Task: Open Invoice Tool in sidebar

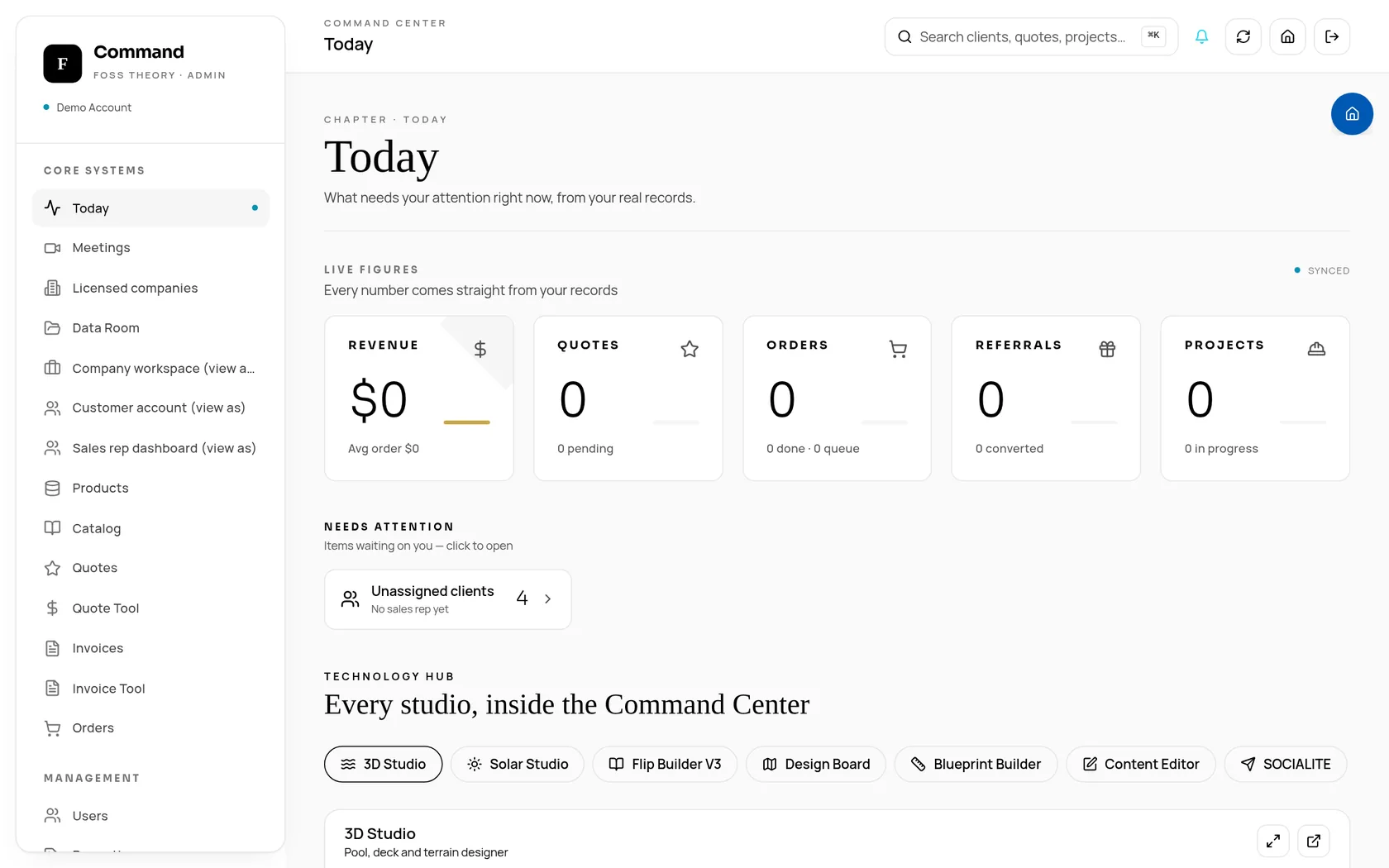Action: (150, 689)
